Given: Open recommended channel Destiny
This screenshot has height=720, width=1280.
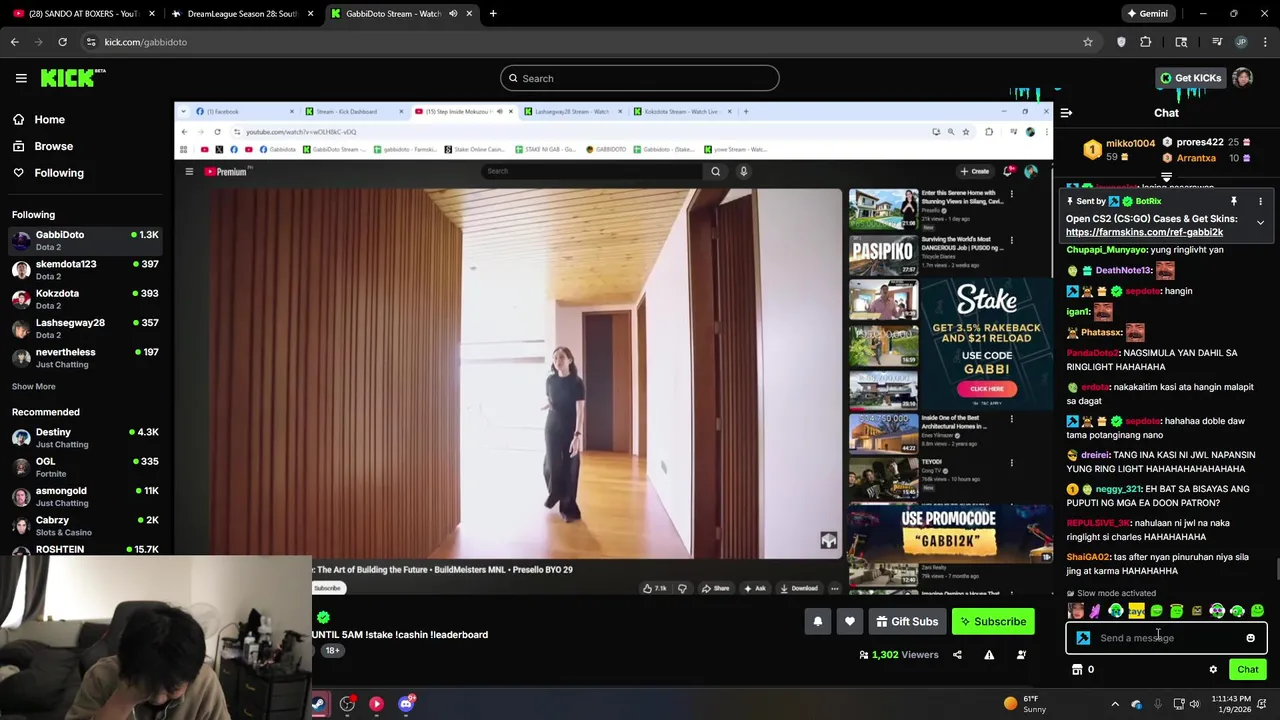Looking at the screenshot, I should tap(85, 437).
